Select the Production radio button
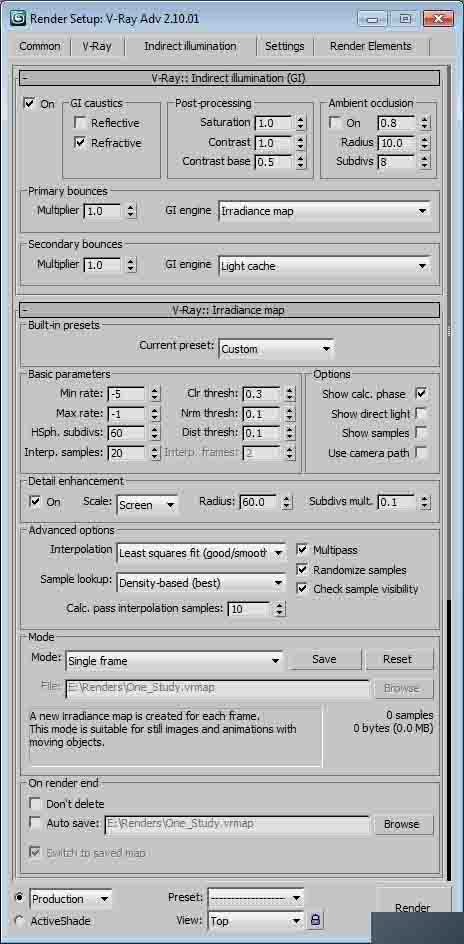Screen dimensions: 464x944 pos(19,898)
